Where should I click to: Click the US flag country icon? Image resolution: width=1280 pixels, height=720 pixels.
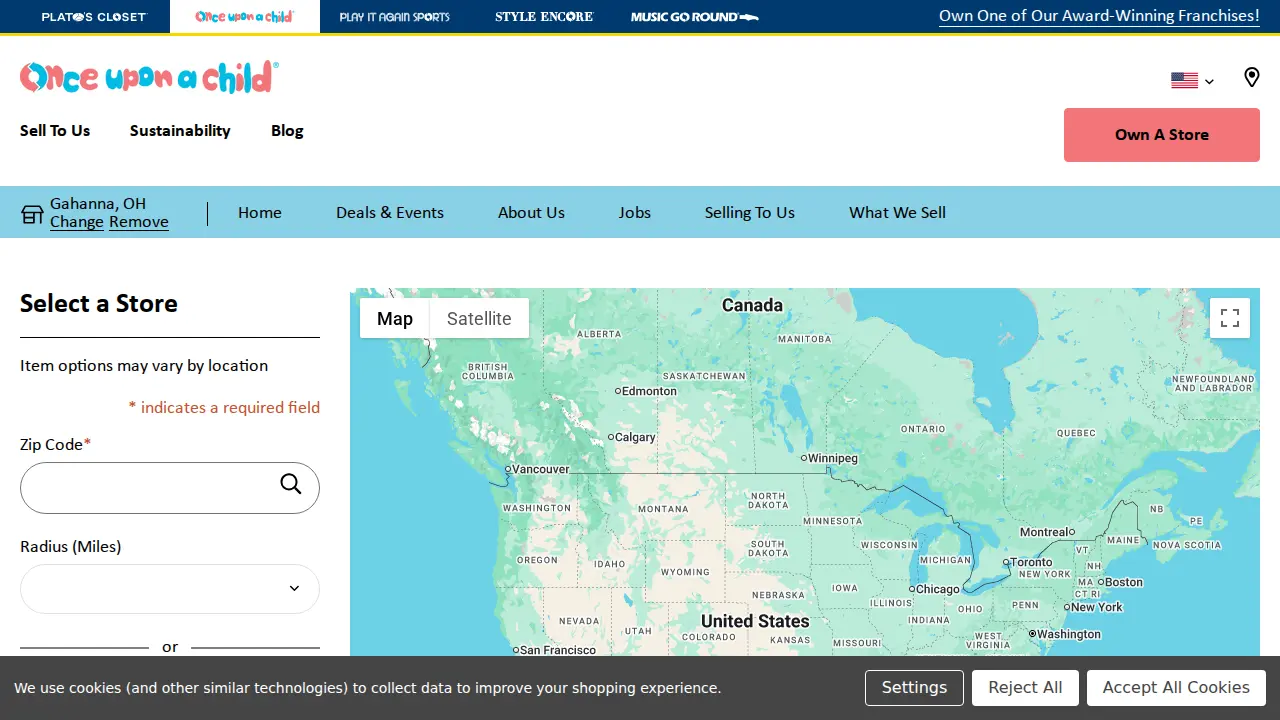[1184, 81]
